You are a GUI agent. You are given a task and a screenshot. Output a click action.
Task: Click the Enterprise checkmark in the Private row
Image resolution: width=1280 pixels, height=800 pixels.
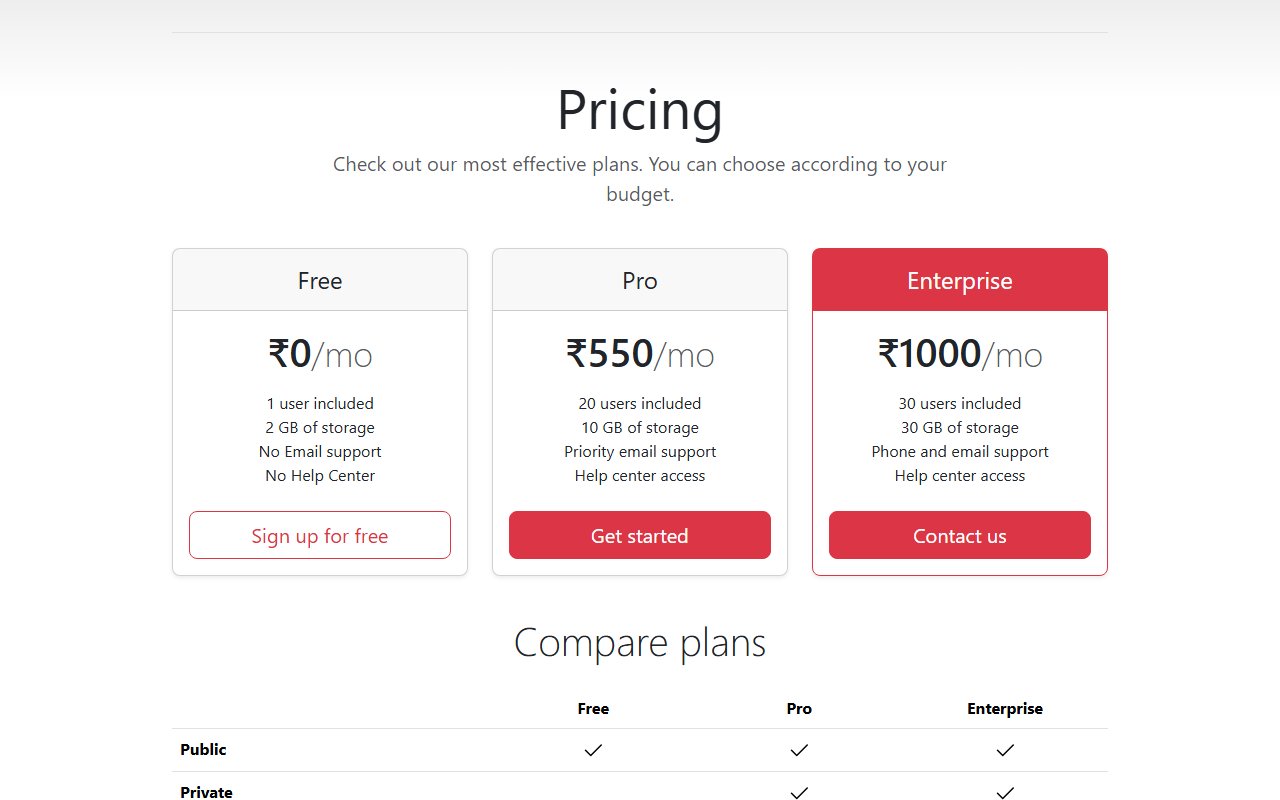click(x=1005, y=792)
